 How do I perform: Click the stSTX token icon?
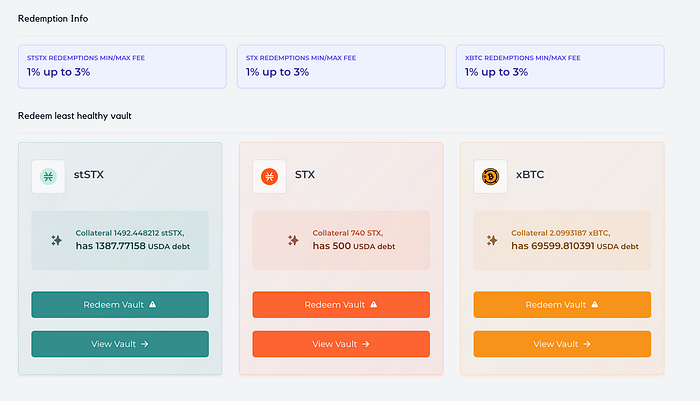coord(48,176)
